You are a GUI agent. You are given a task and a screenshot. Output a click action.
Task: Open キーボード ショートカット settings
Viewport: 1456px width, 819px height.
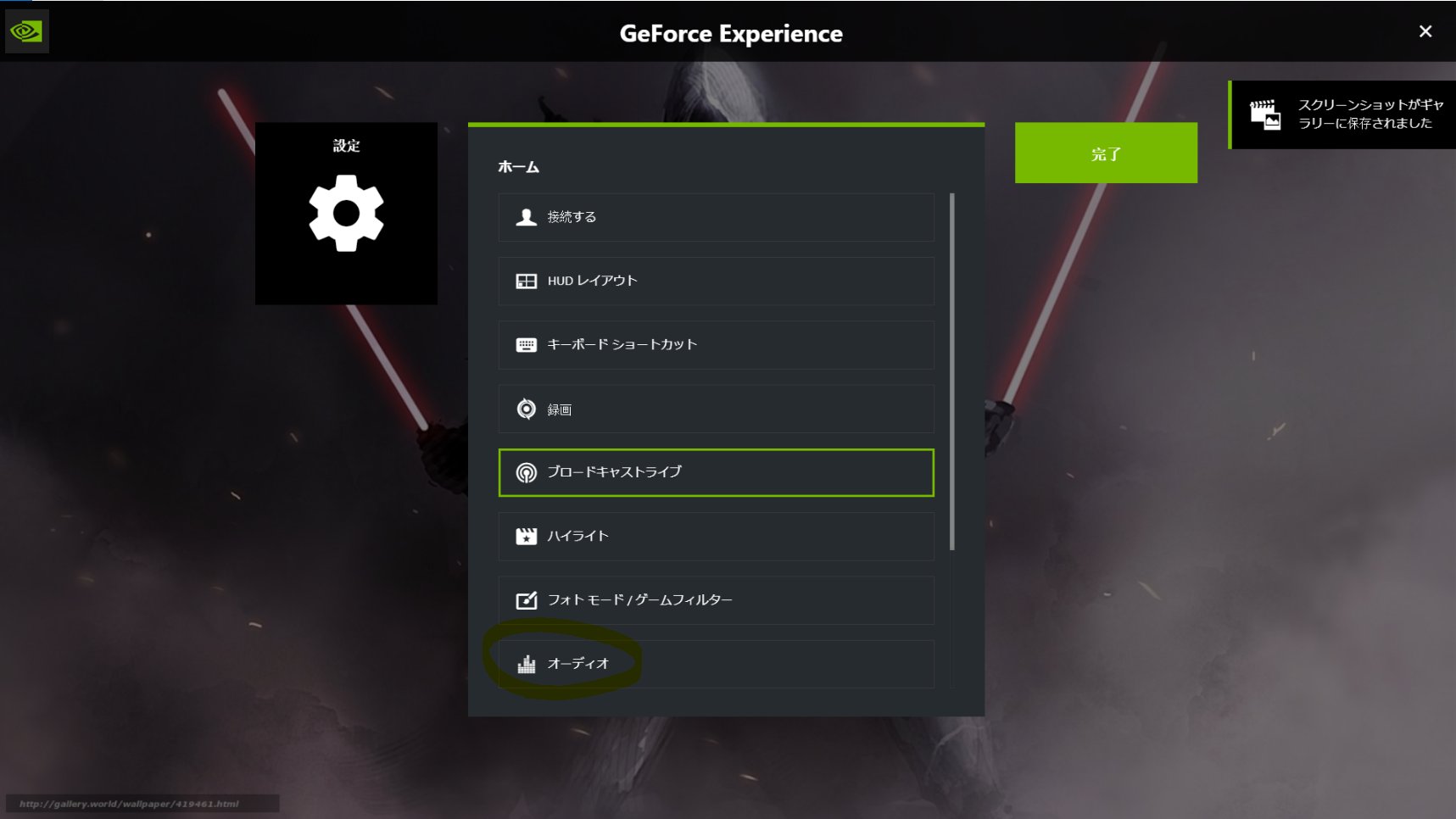tap(716, 345)
